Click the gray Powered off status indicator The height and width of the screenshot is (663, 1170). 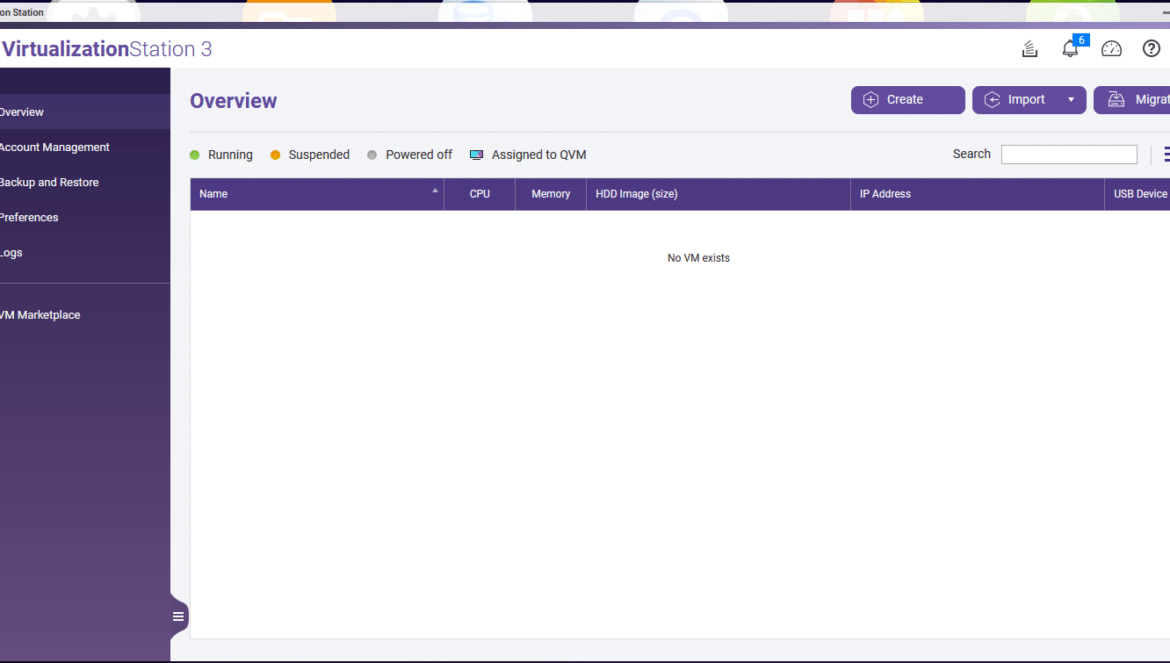point(372,155)
